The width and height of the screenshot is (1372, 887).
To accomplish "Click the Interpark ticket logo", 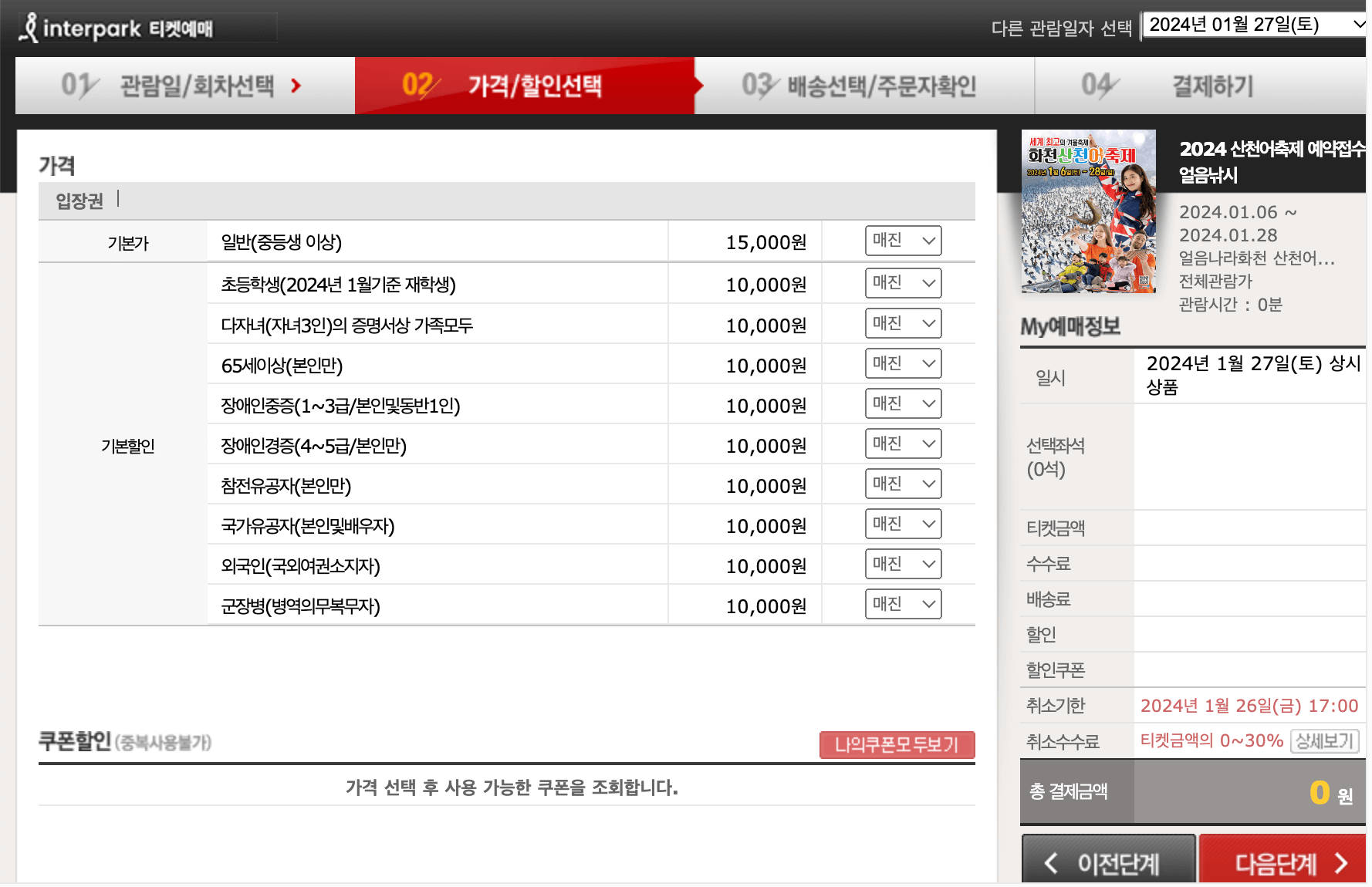I will pyautogui.click(x=117, y=29).
